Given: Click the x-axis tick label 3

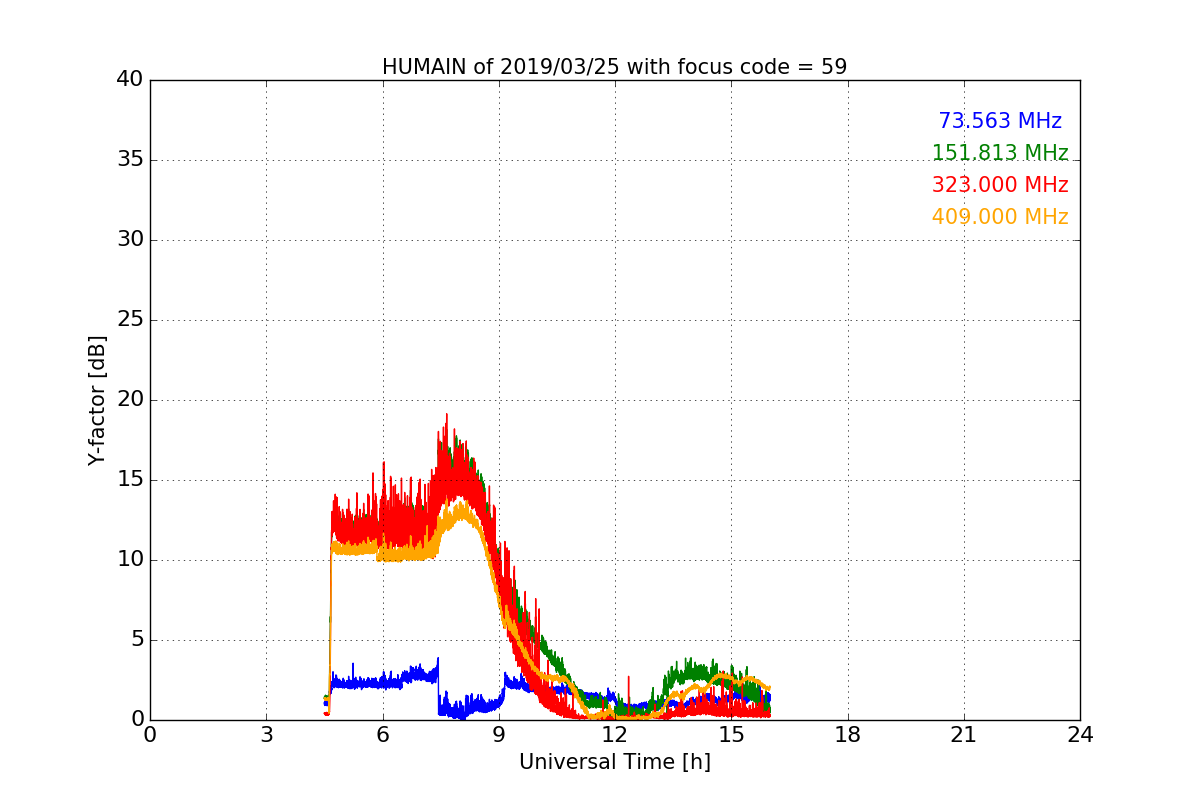Looking at the screenshot, I should tap(266, 735).
